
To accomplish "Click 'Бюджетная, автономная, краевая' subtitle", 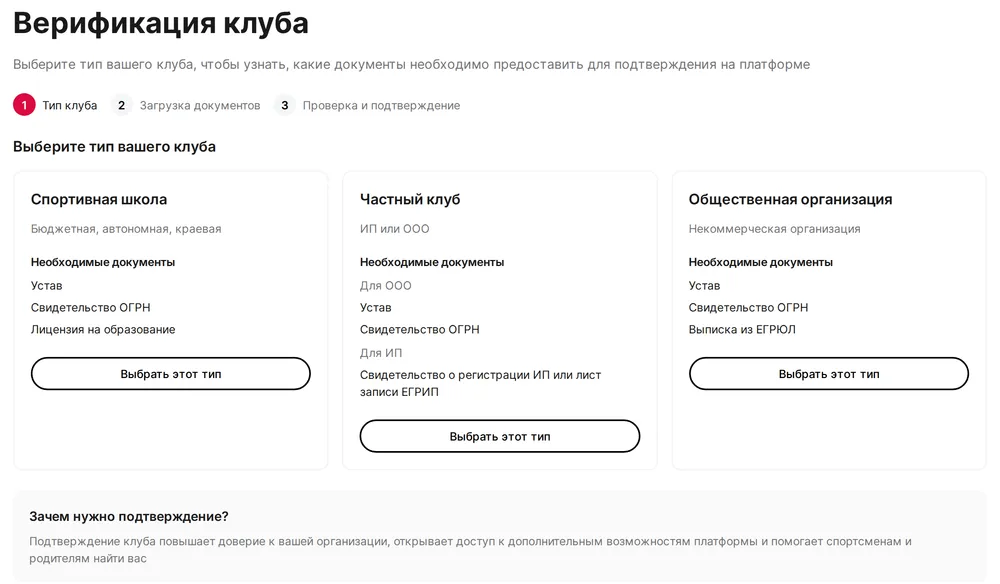I will pyautogui.click(x=126, y=229).
